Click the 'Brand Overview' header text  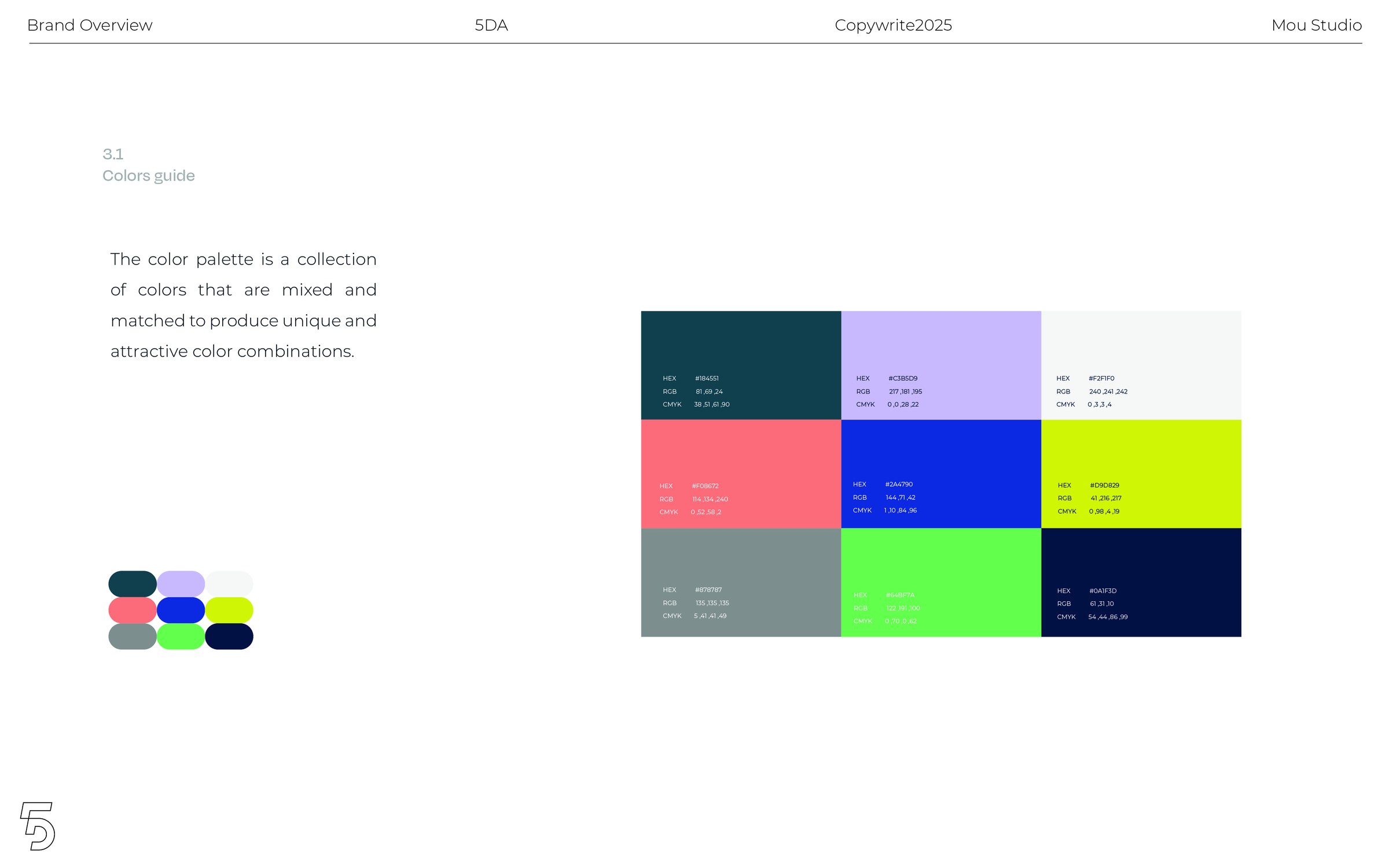click(x=90, y=25)
